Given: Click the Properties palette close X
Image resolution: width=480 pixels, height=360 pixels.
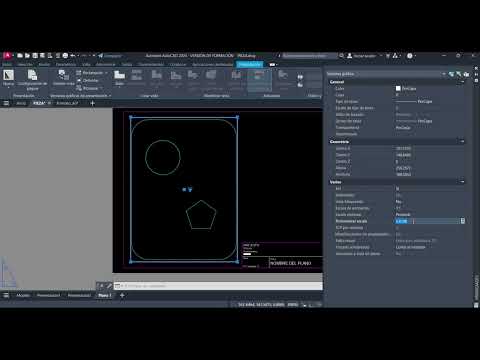Looking at the screenshot, I should pos(476,68).
